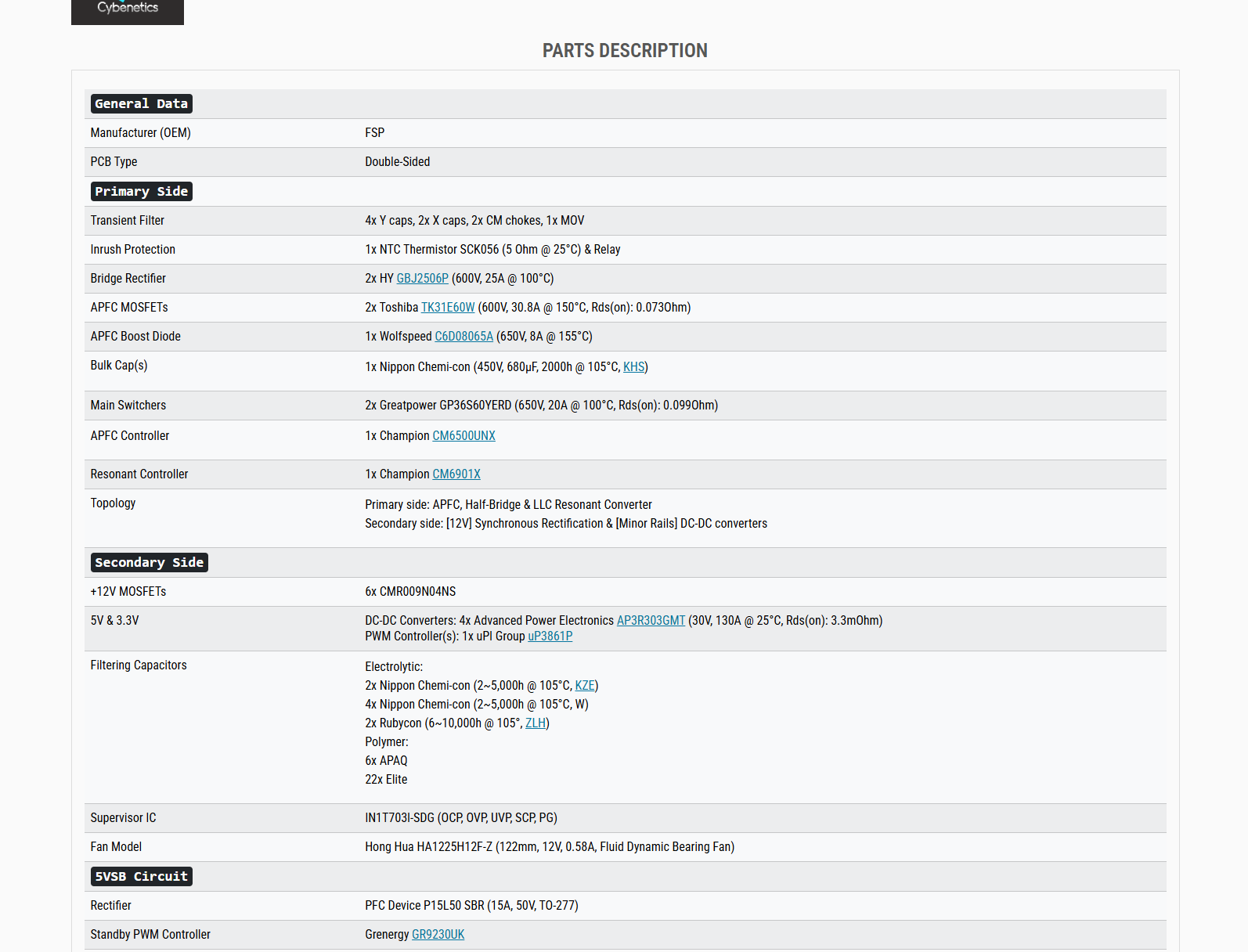Open the CM6500UNX APFC controller link
The image size is (1248, 952).
463,436
